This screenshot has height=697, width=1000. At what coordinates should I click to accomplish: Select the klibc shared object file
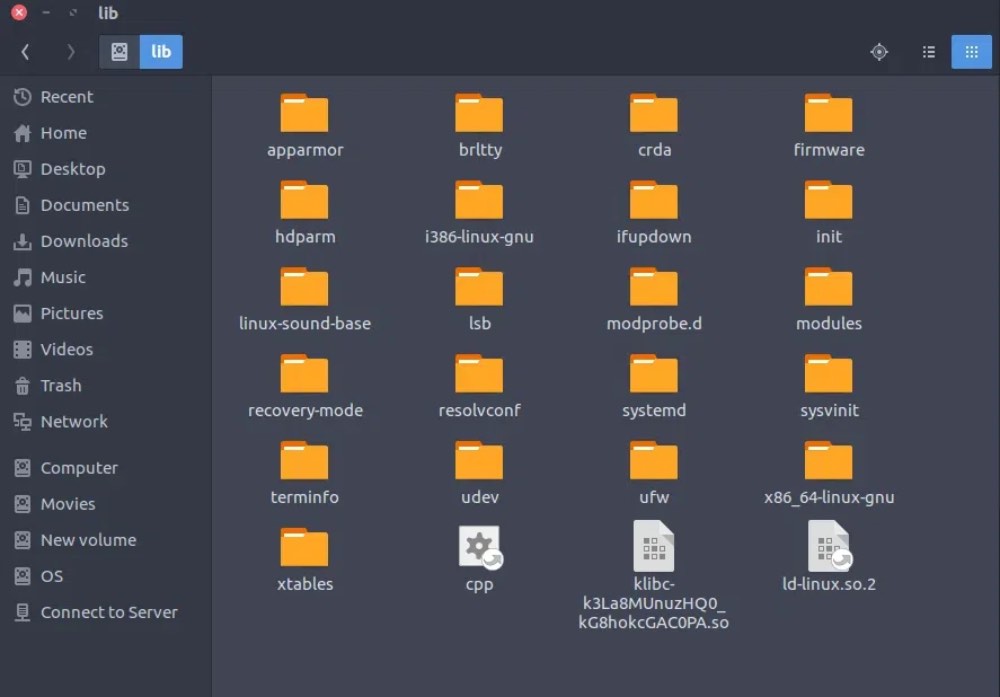click(x=654, y=547)
